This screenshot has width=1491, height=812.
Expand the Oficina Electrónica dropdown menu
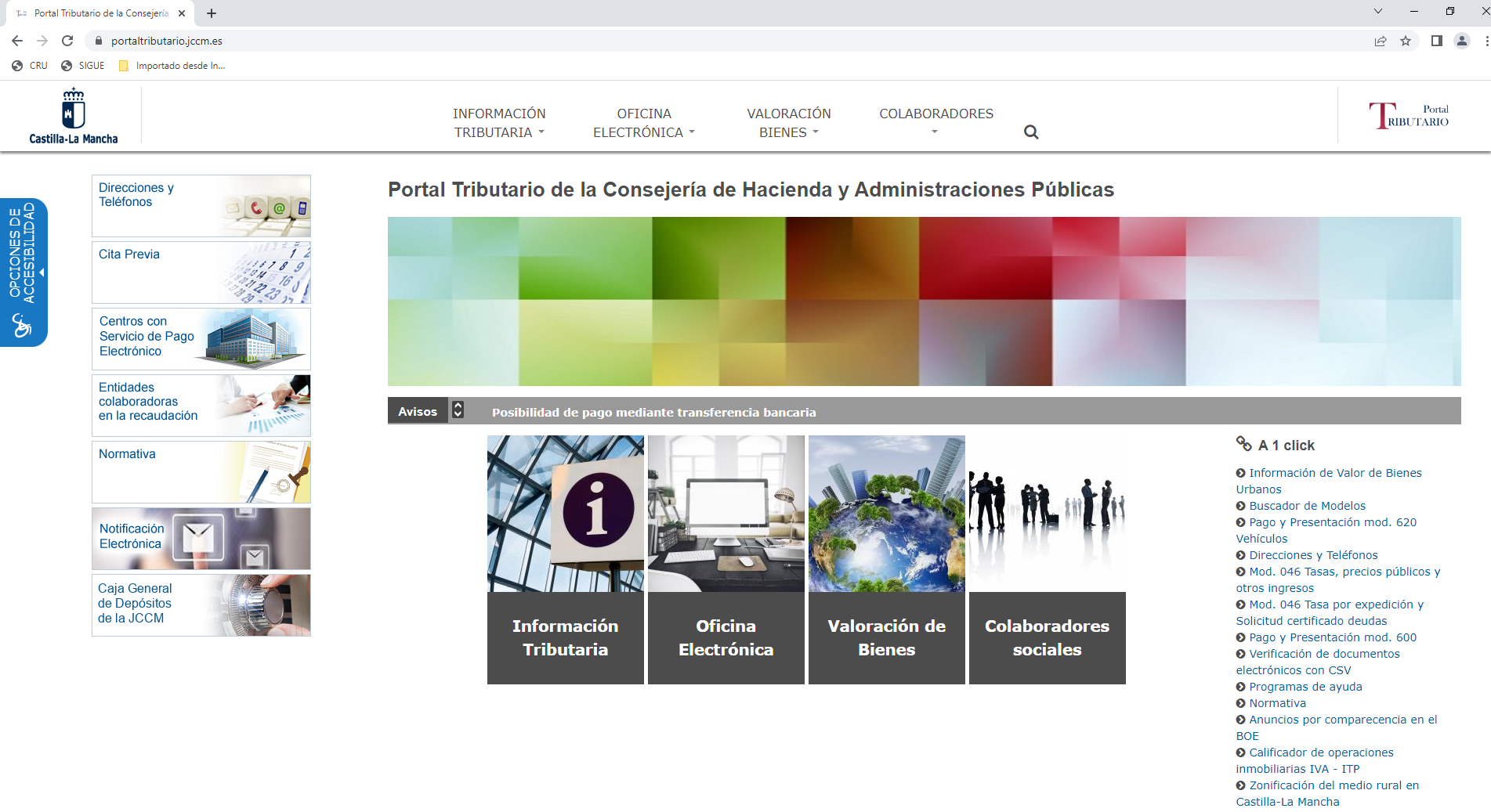[x=643, y=123]
